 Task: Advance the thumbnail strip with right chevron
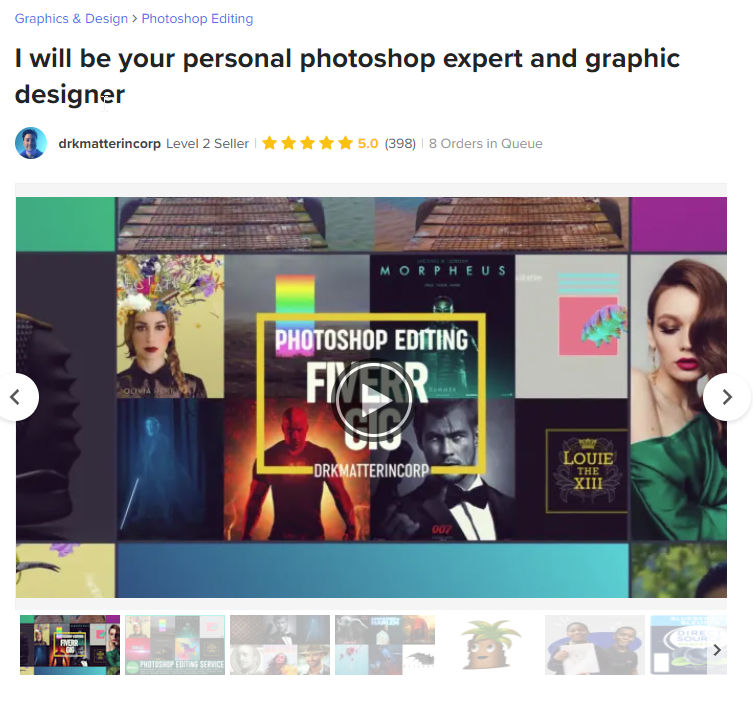coord(717,650)
